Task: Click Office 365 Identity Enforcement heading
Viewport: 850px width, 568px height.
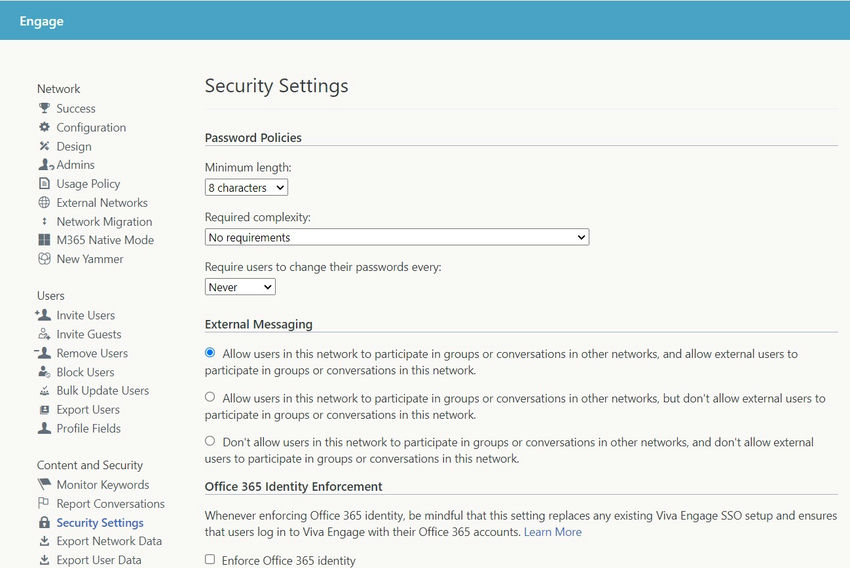Action: point(293,487)
